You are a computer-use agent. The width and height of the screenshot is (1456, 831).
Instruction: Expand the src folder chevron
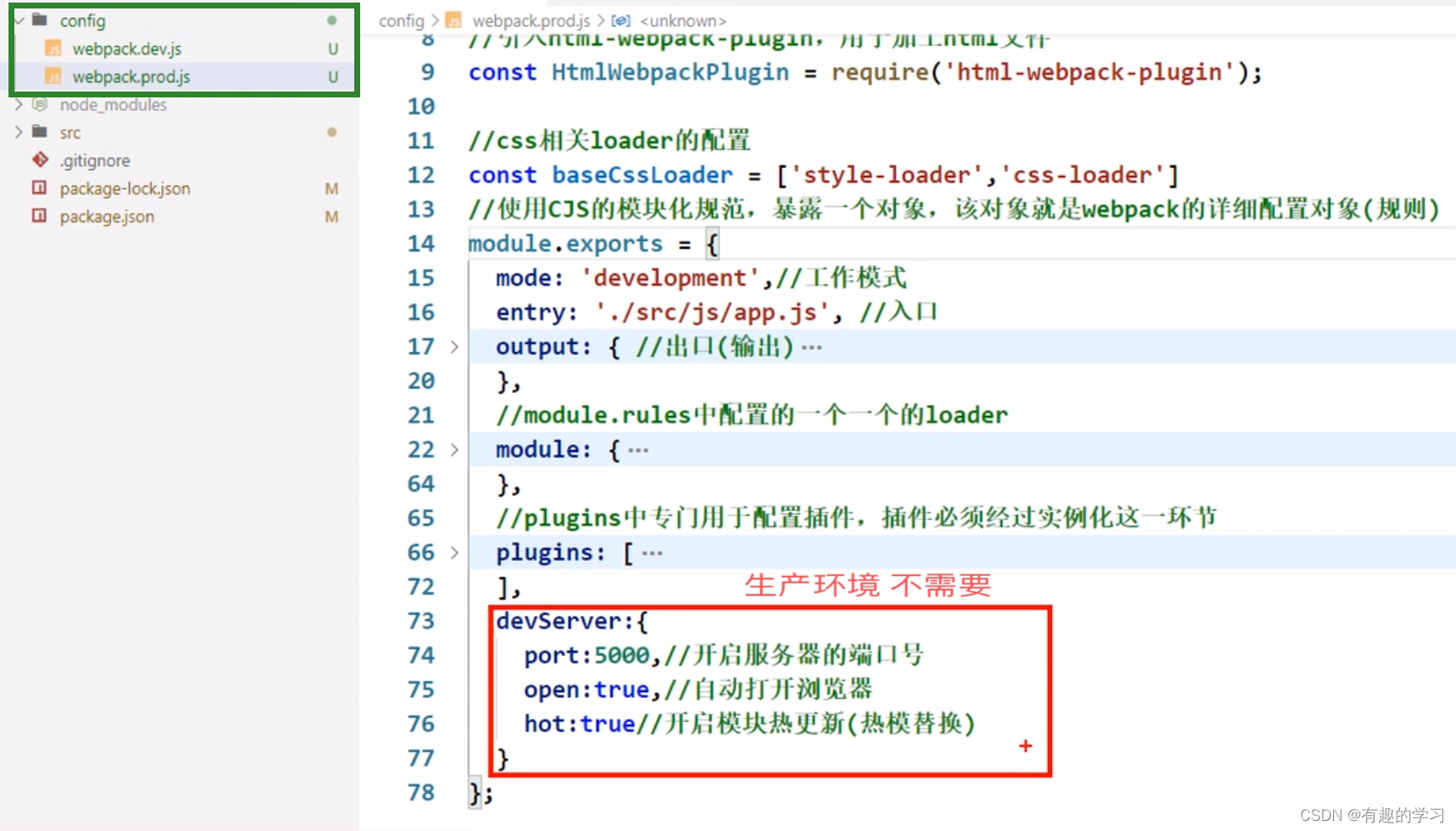point(19,133)
